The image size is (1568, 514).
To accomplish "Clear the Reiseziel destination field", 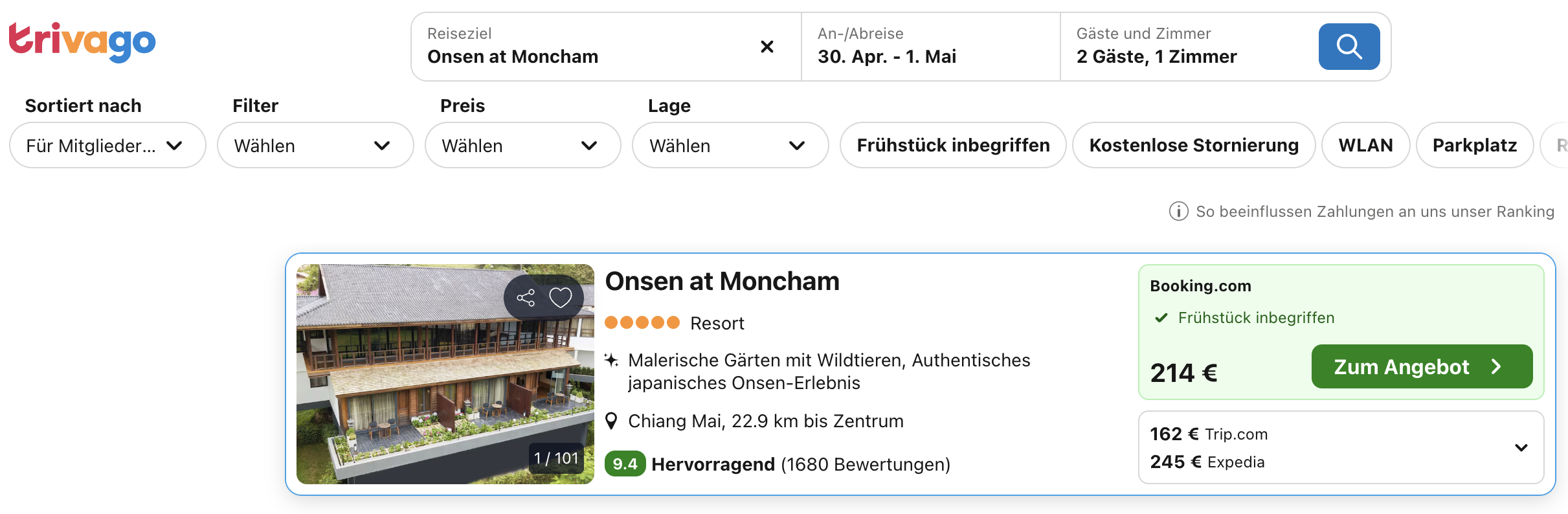I will click(767, 47).
